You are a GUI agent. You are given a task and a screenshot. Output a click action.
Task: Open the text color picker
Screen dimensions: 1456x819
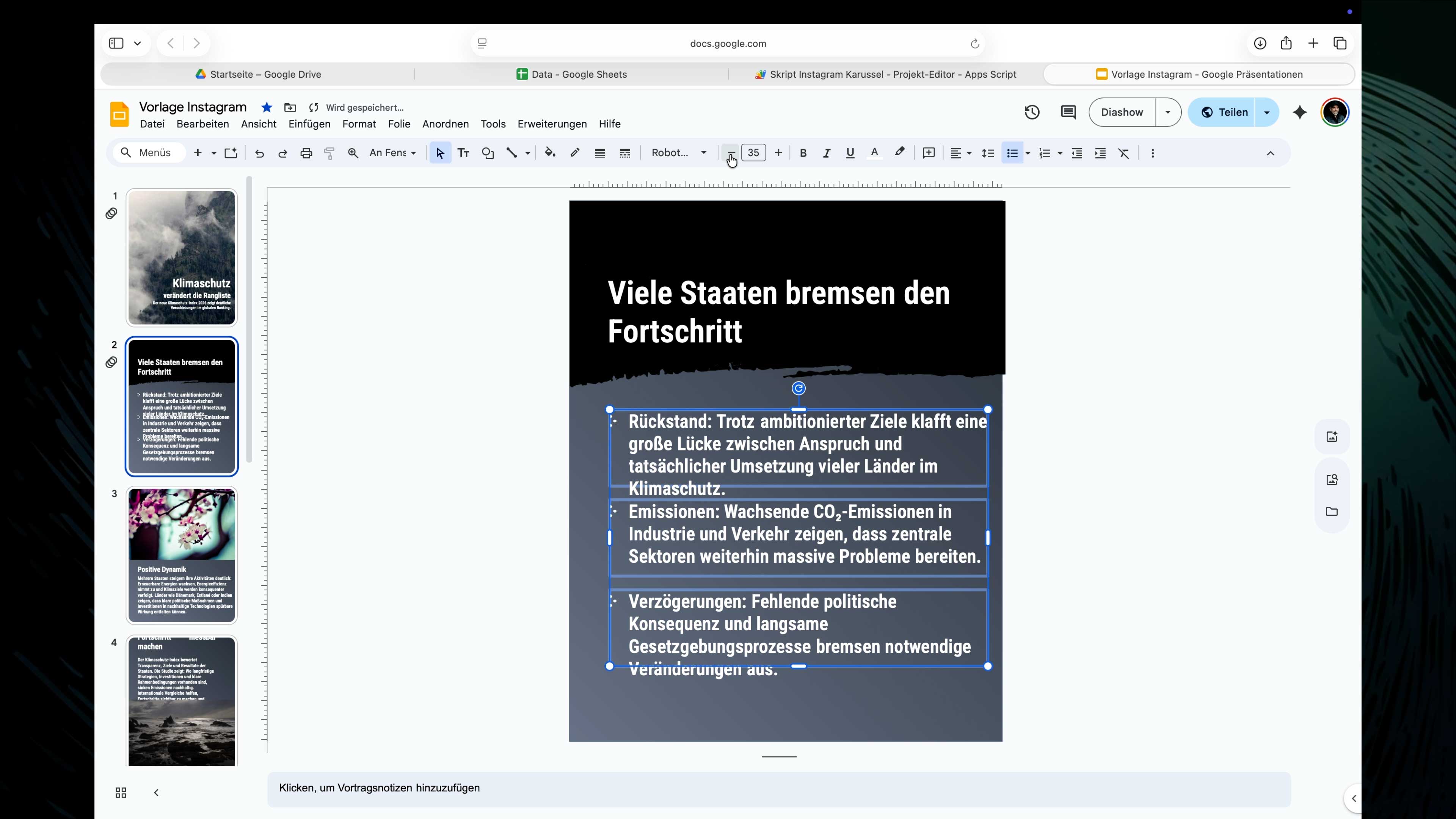click(874, 152)
